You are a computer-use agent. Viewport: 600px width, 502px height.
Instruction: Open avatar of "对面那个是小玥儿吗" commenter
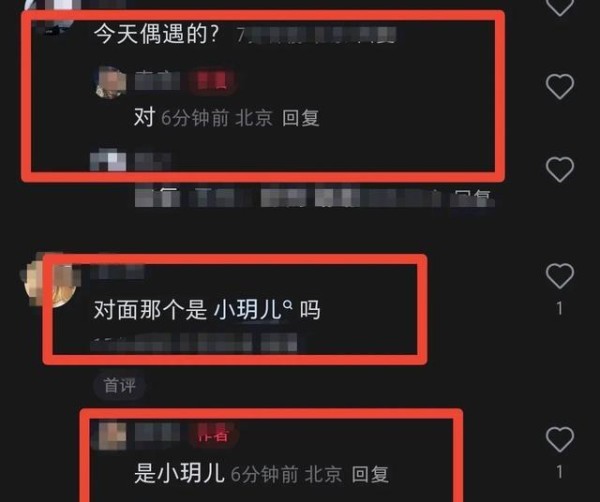50,281
